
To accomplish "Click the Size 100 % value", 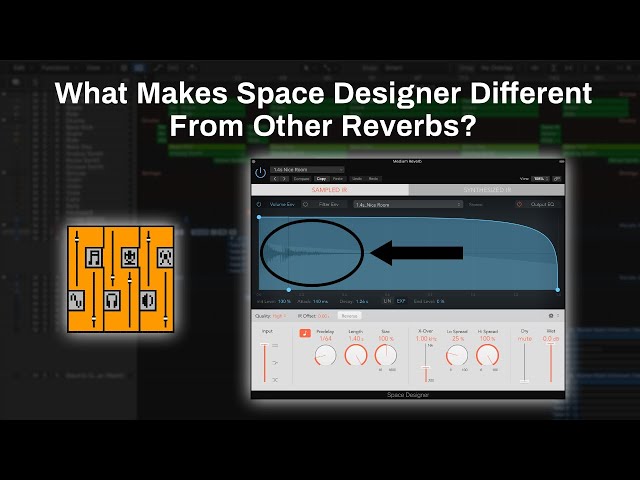I will 386,339.
